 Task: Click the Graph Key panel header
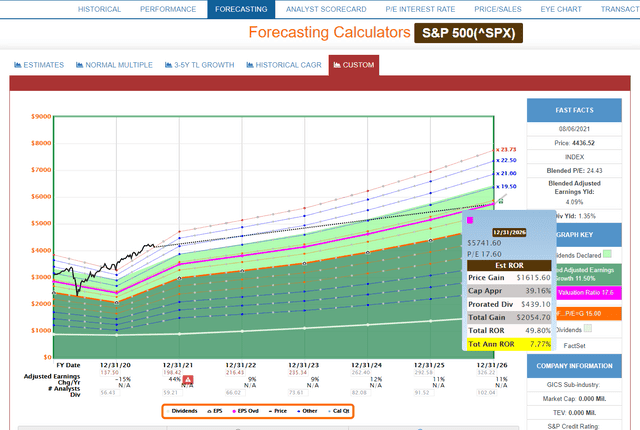click(589, 235)
